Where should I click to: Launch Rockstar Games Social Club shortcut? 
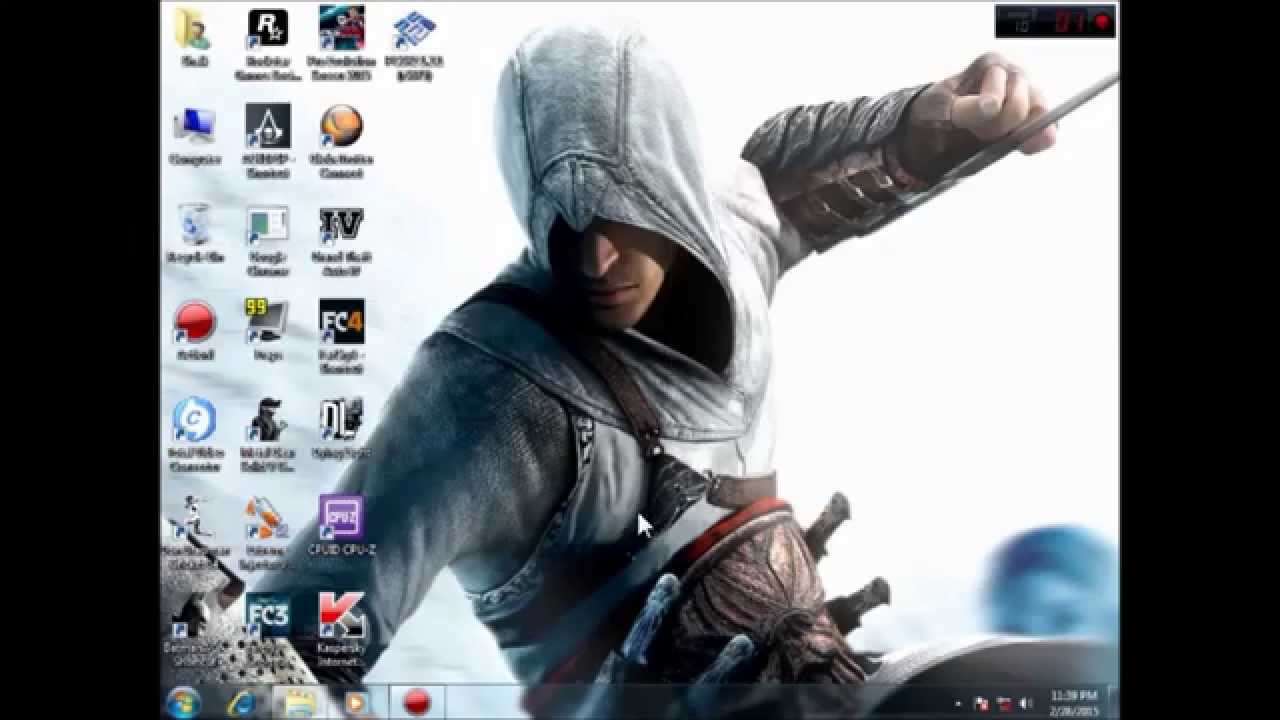[268, 44]
